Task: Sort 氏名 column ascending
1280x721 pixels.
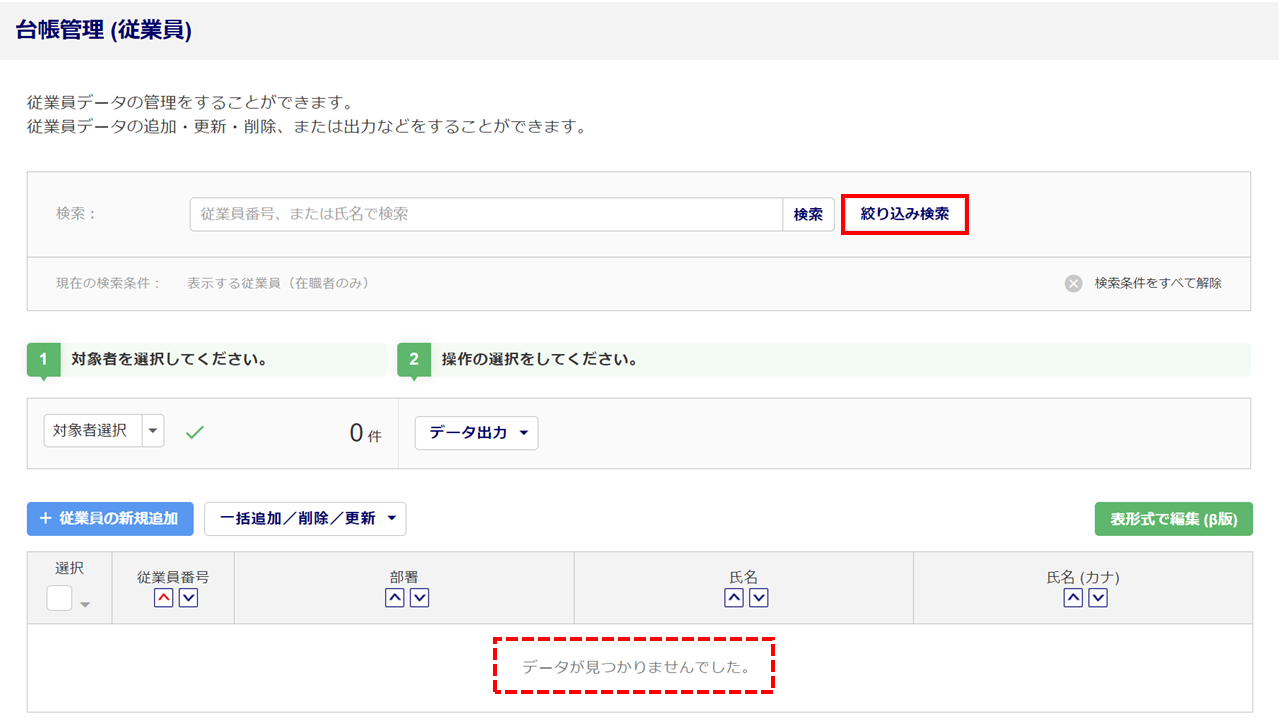Action: pyautogui.click(x=734, y=597)
